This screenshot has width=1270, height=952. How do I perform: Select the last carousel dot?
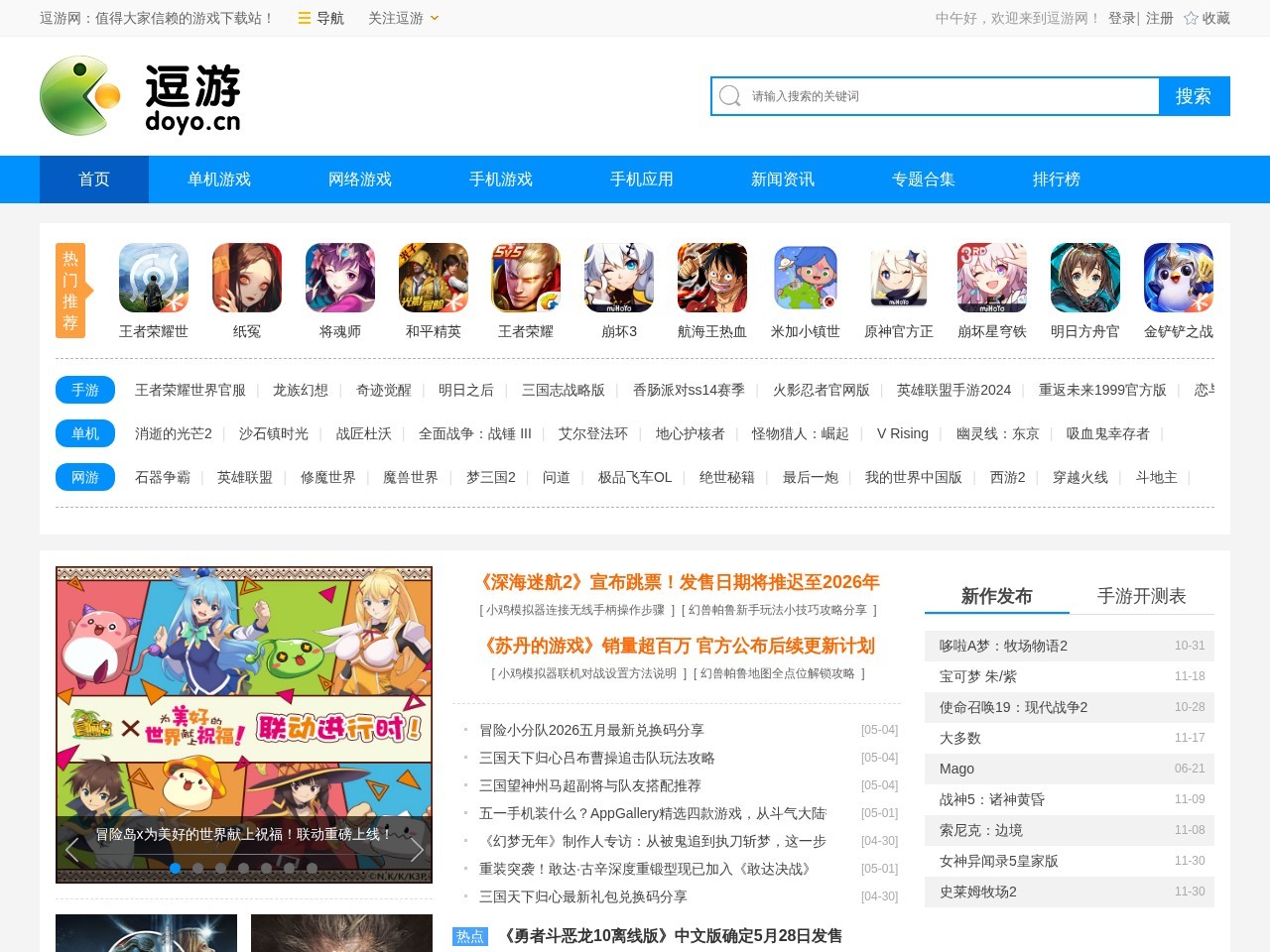(x=313, y=868)
